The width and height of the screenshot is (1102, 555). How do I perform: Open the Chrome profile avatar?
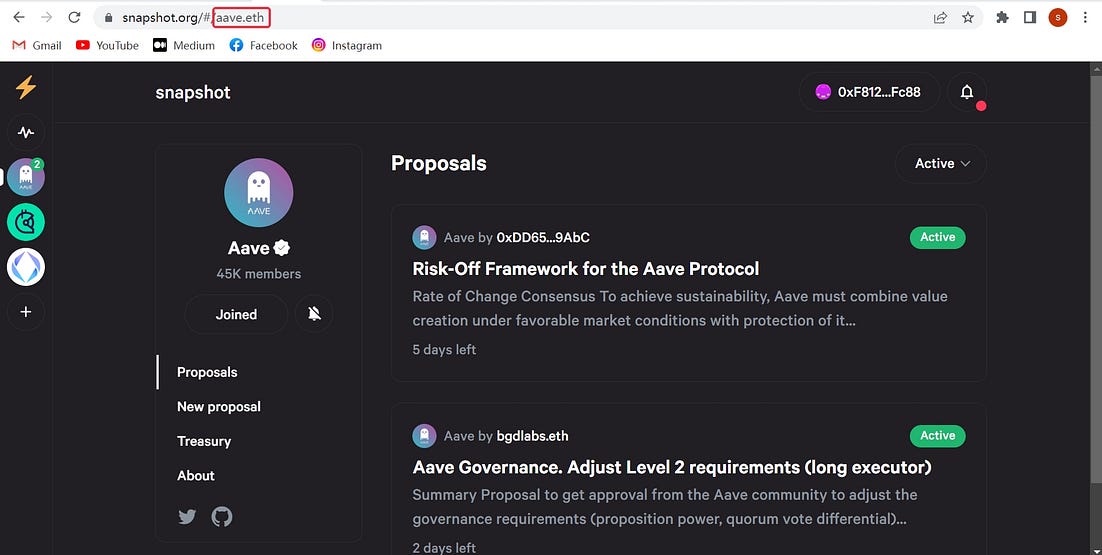pyautogui.click(x=1058, y=18)
